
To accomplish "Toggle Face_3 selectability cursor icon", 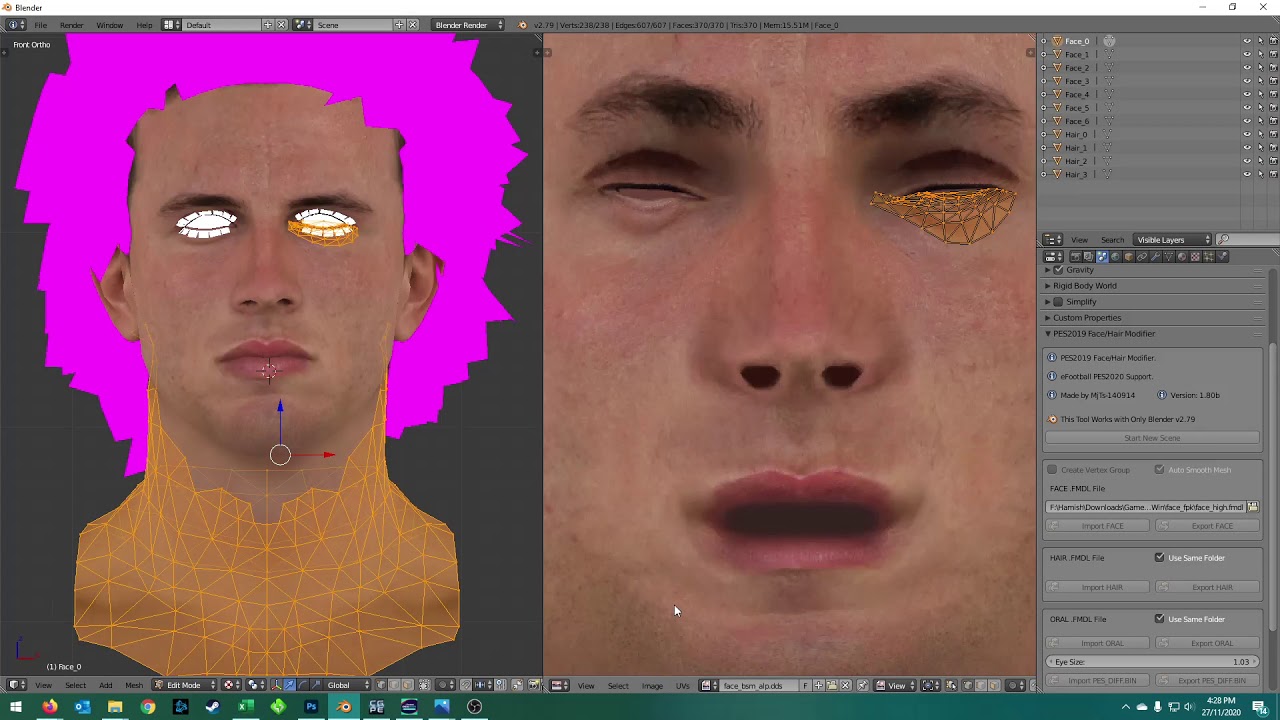I will click(x=1260, y=81).
